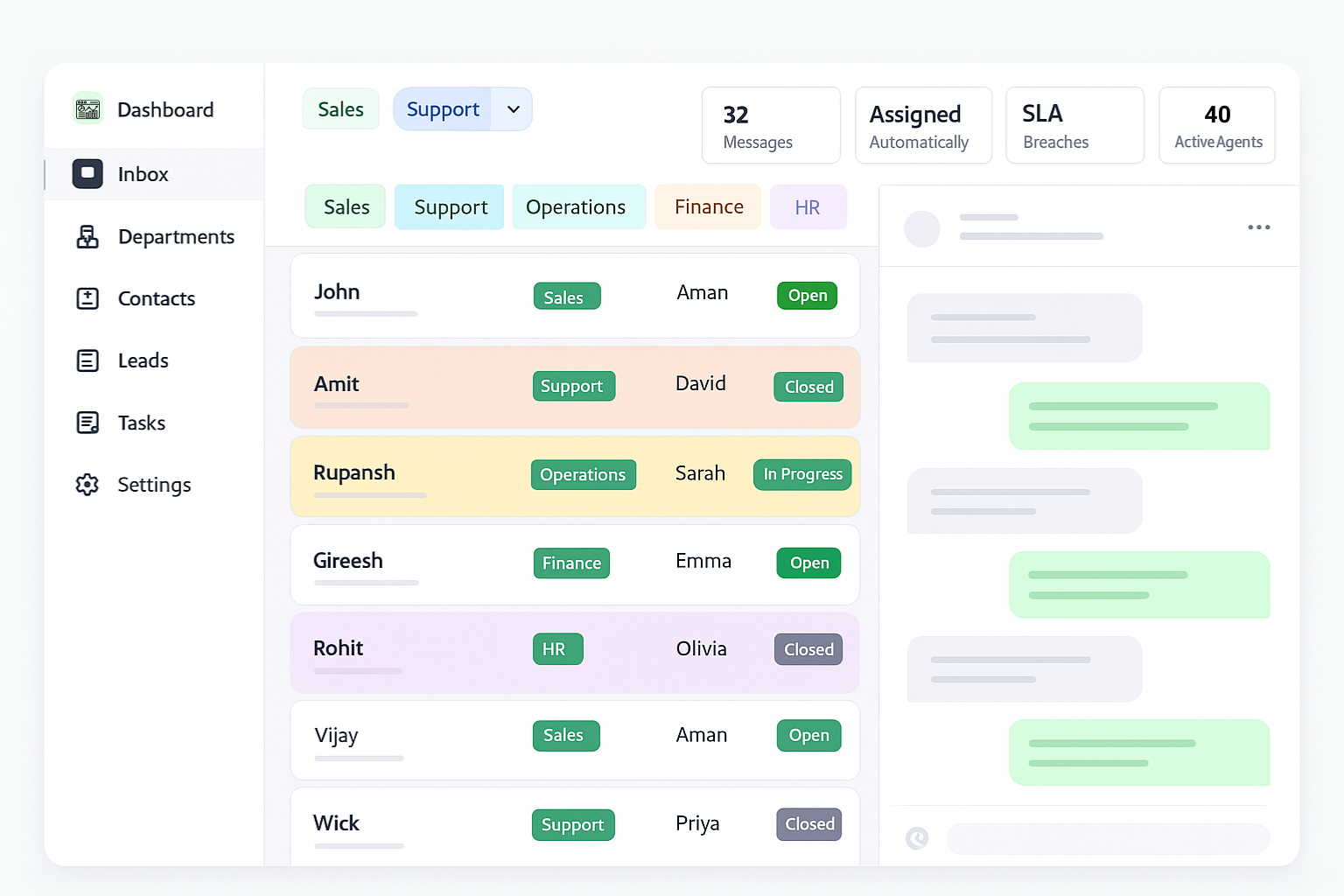Image resolution: width=1344 pixels, height=896 pixels.
Task: Enable the HR department filter chip
Action: tap(808, 206)
